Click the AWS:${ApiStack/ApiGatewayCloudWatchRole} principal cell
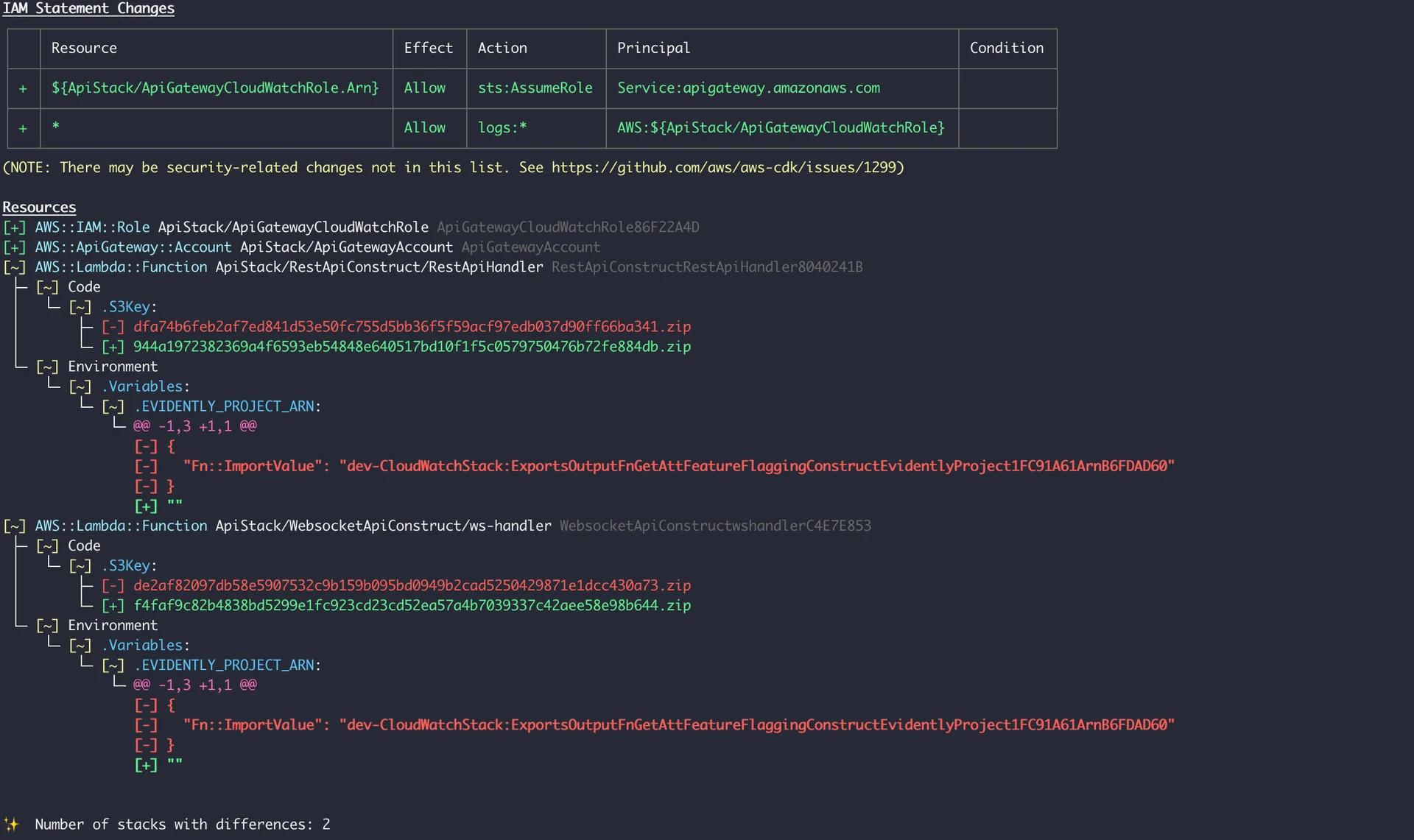 pyautogui.click(x=781, y=127)
